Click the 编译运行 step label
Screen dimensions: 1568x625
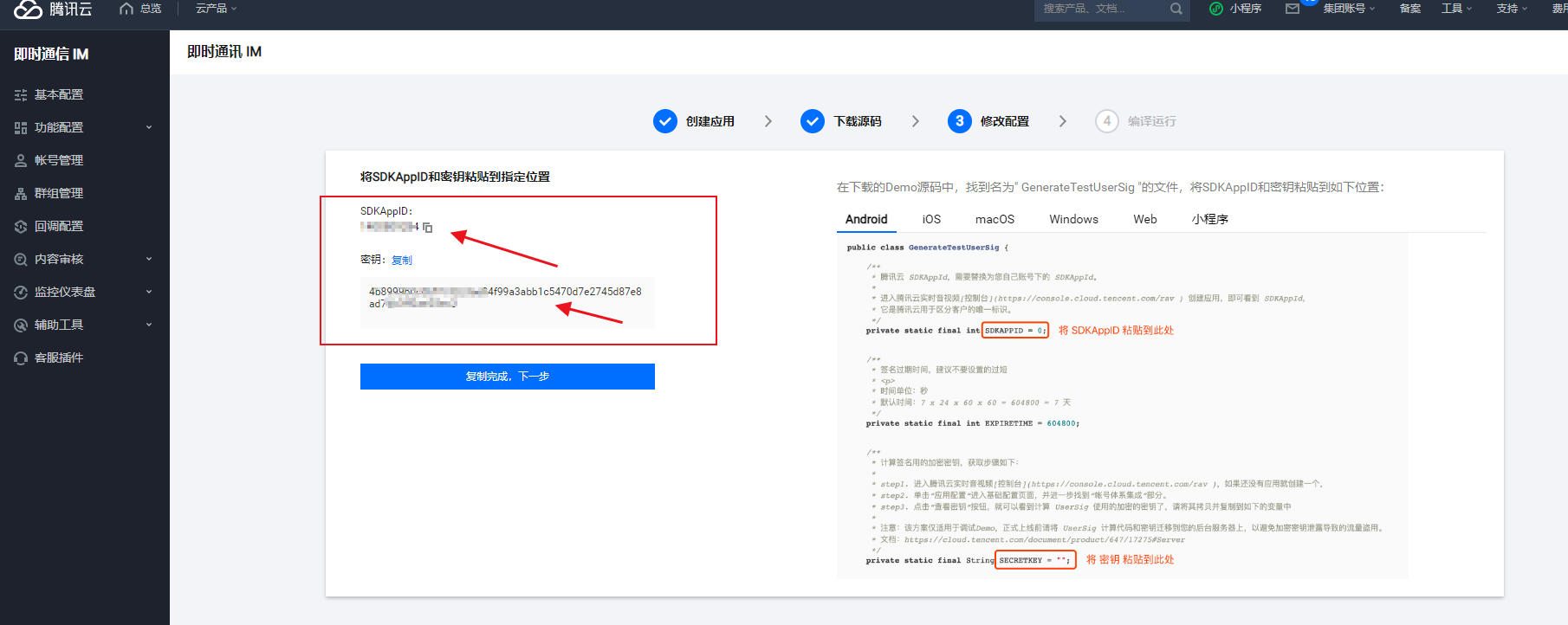[x=1152, y=121]
